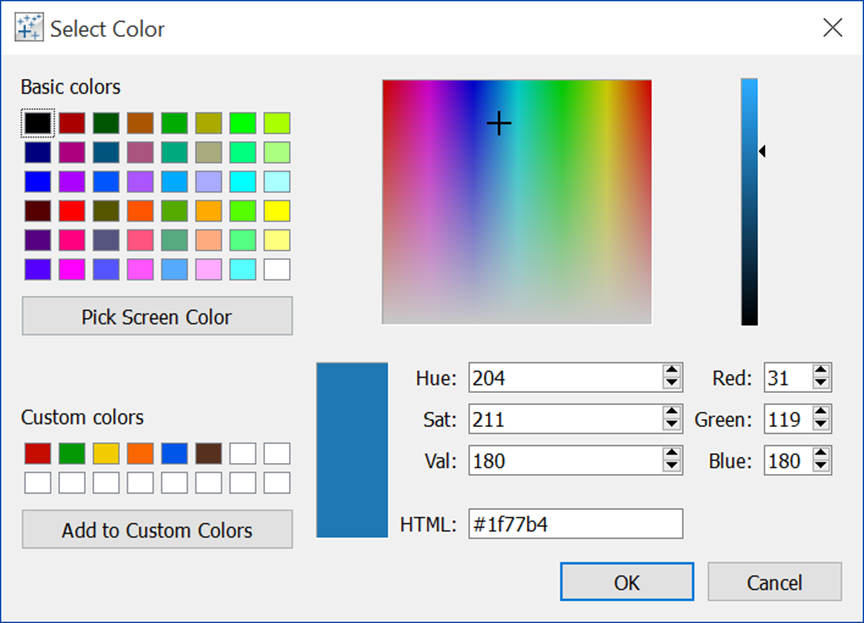Close the Select Color dialog

(x=832, y=28)
